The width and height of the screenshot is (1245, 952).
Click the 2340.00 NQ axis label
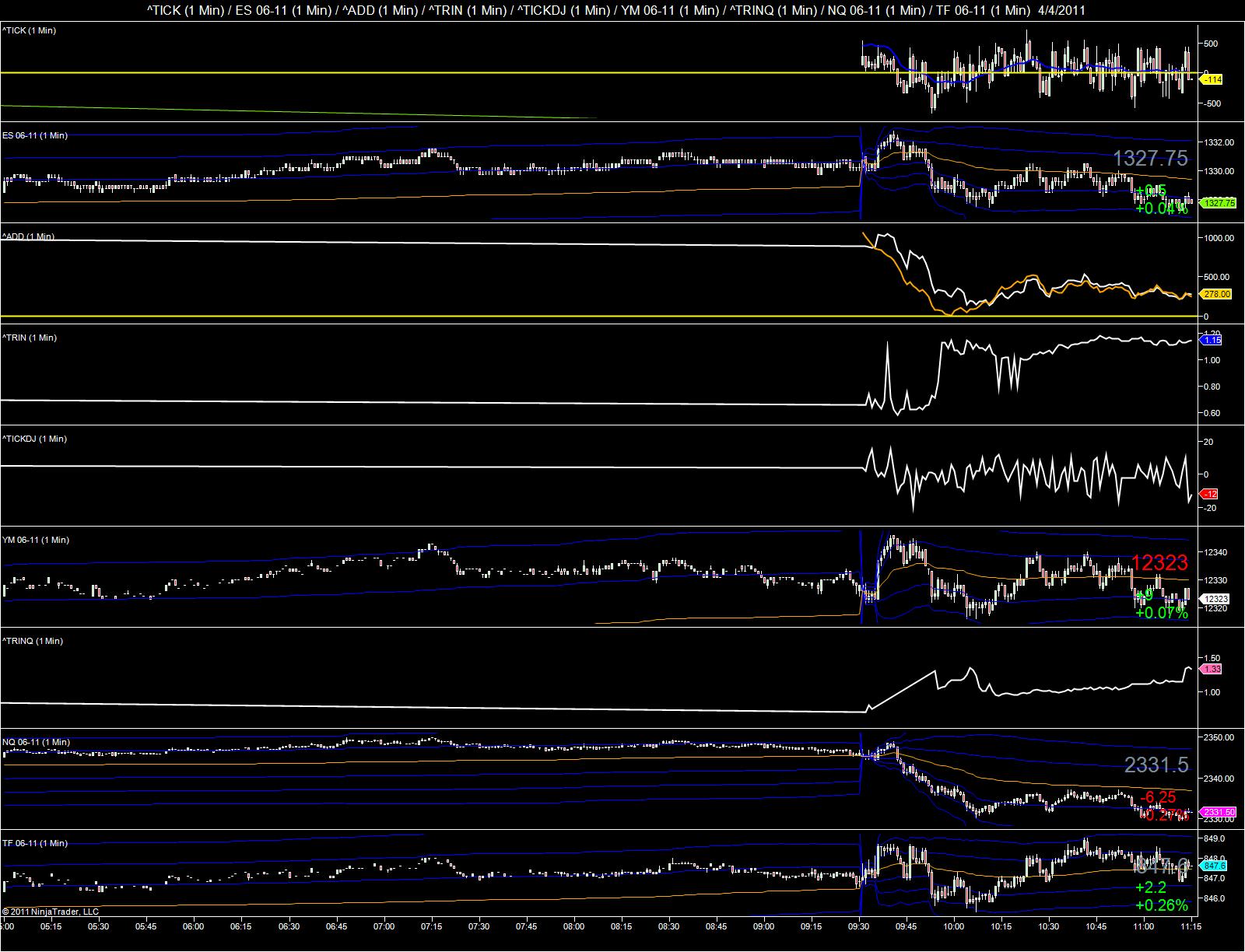click(1219, 778)
